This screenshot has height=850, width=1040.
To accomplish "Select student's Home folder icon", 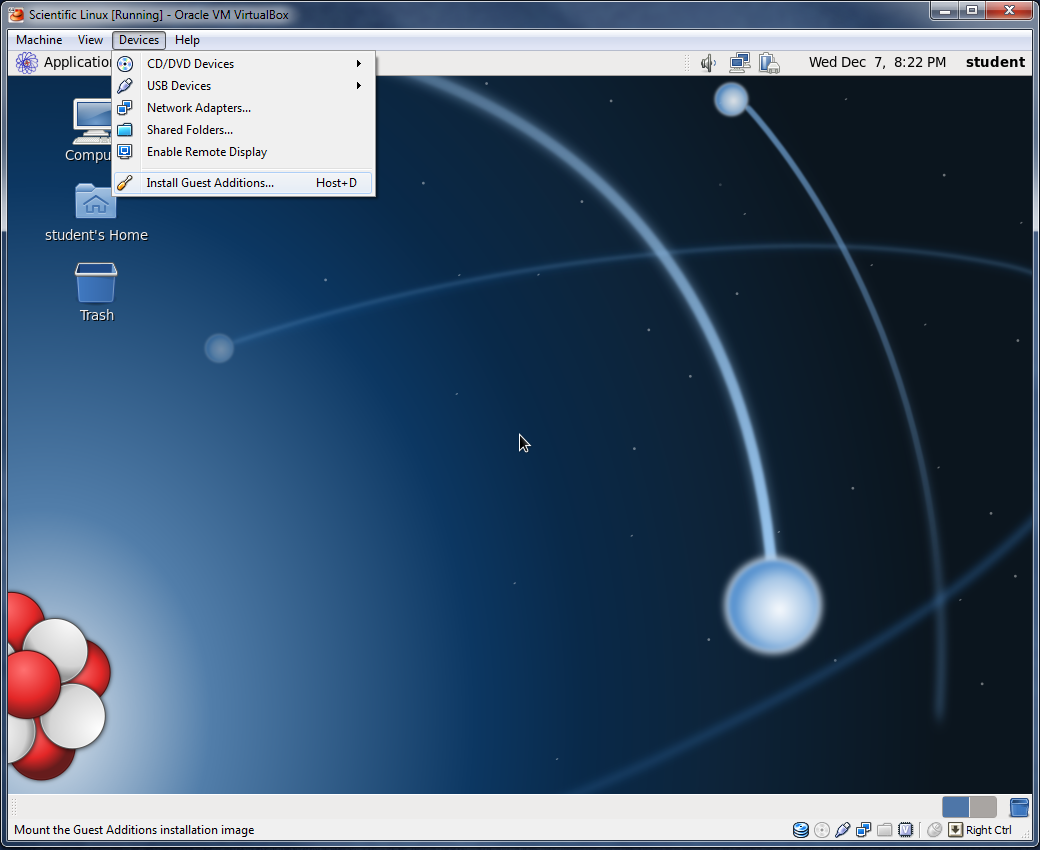I will 96,212.
